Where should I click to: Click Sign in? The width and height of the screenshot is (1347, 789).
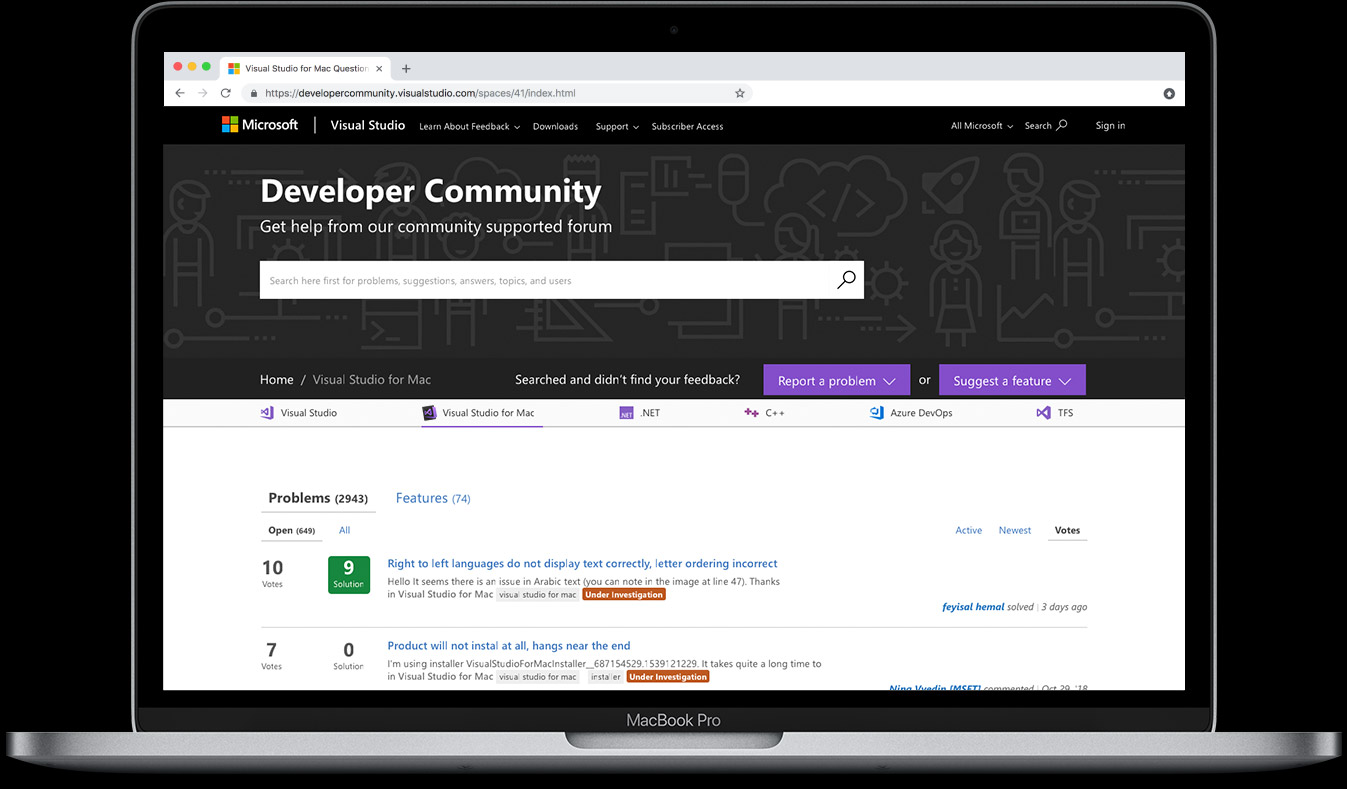tap(1110, 125)
